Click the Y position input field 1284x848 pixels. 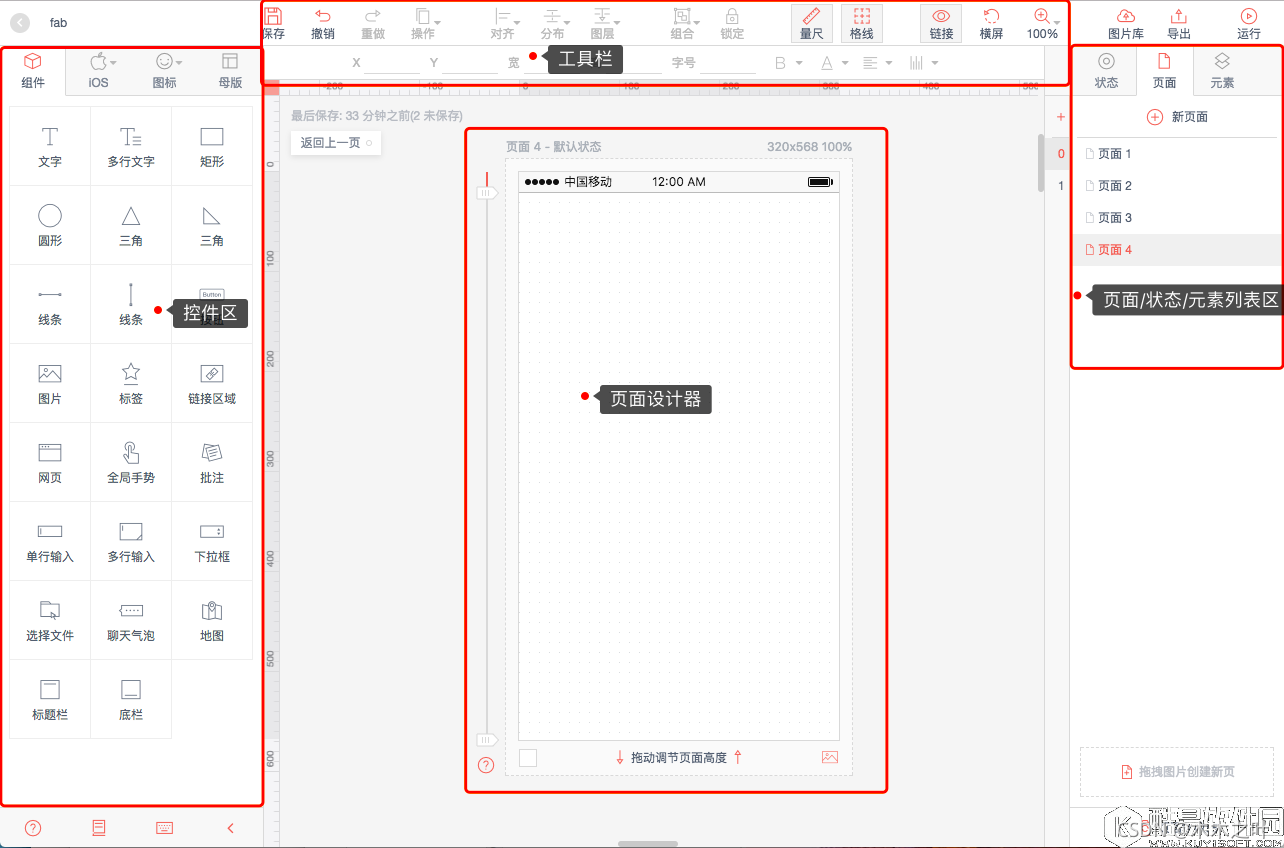click(470, 63)
